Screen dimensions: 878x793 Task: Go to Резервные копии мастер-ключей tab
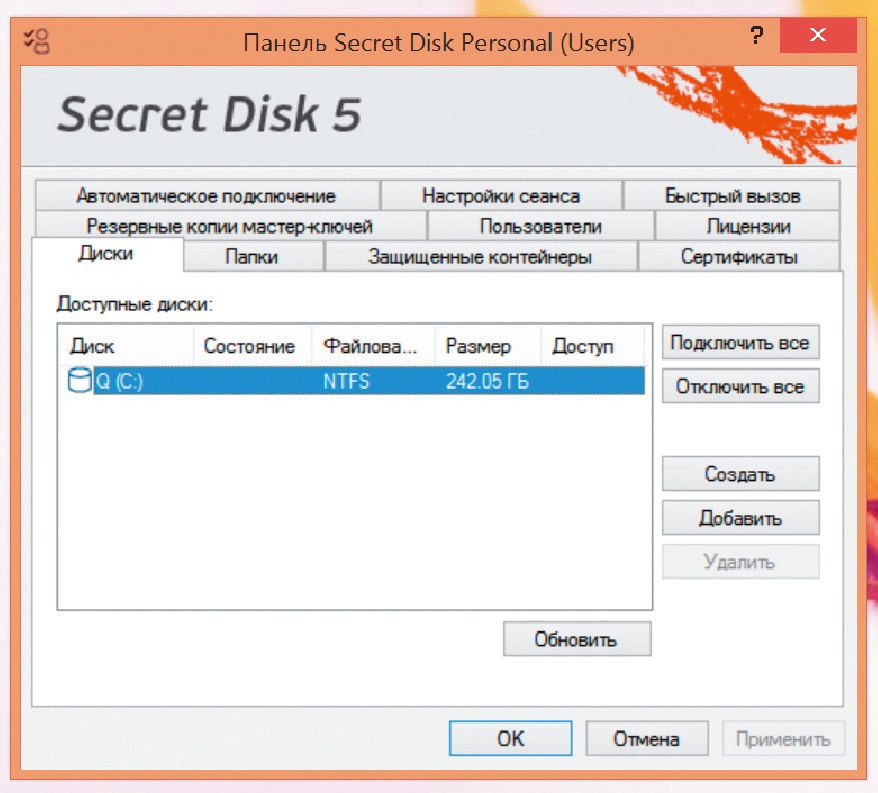229,226
